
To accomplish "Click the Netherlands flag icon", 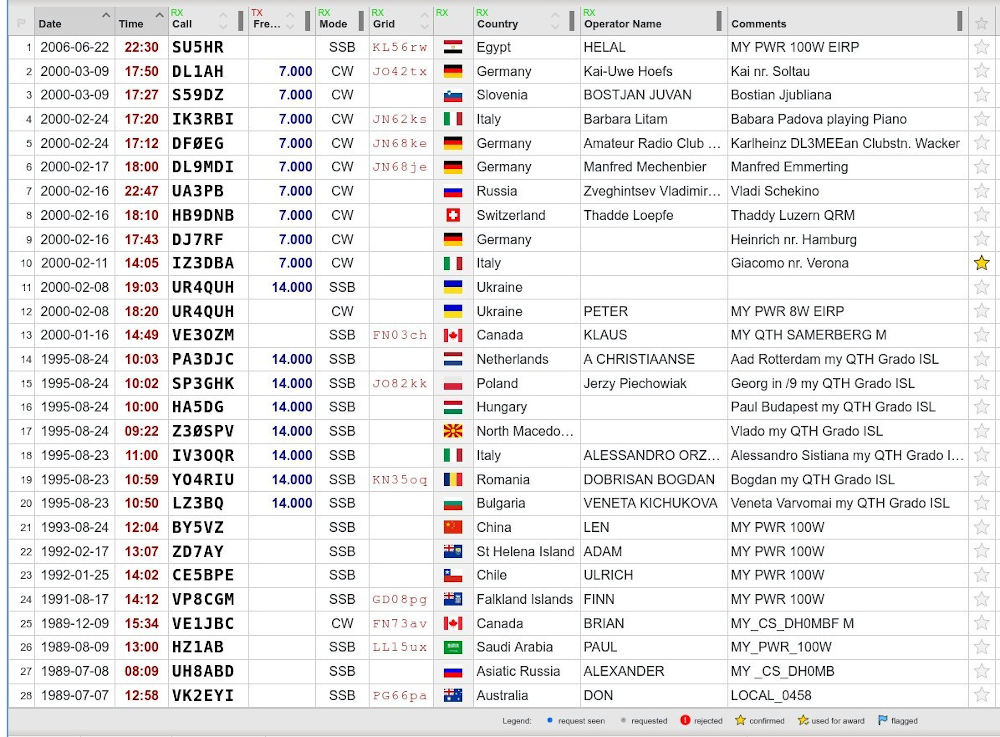I will [453, 359].
